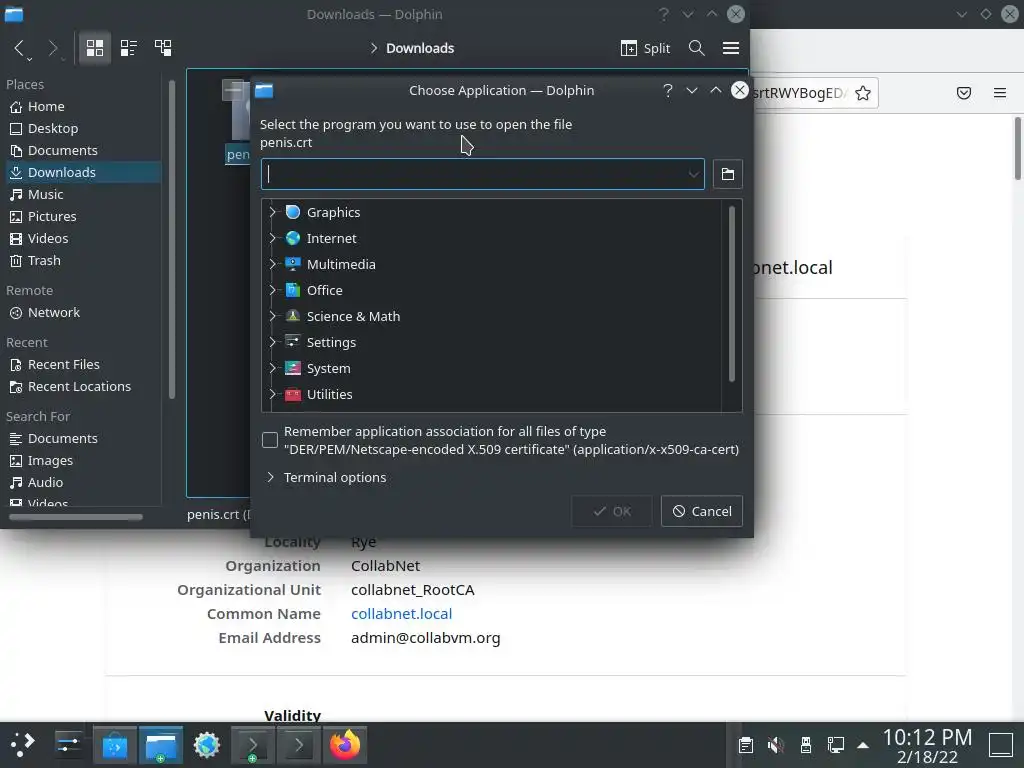This screenshot has width=1024, height=768.
Task: Open the Dolphin hamburger menu
Action: 731,48
